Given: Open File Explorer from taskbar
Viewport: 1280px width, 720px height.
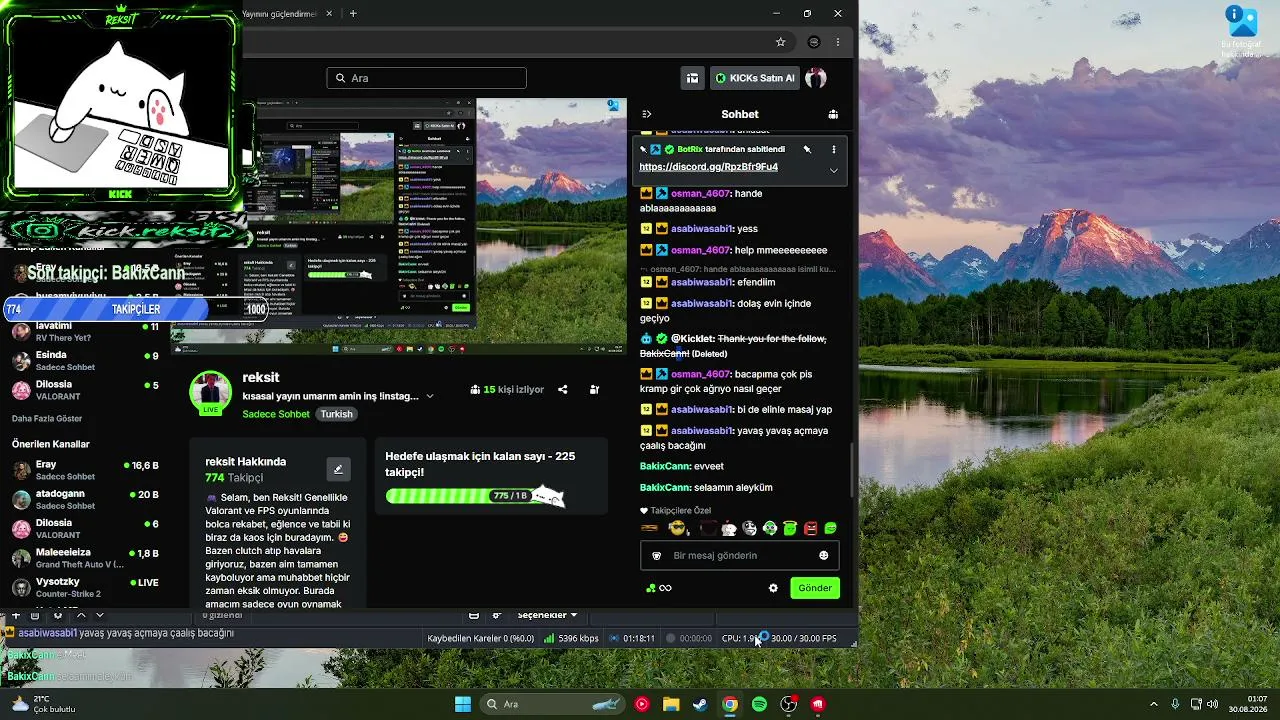Looking at the screenshot, I should tap(671, 704).
